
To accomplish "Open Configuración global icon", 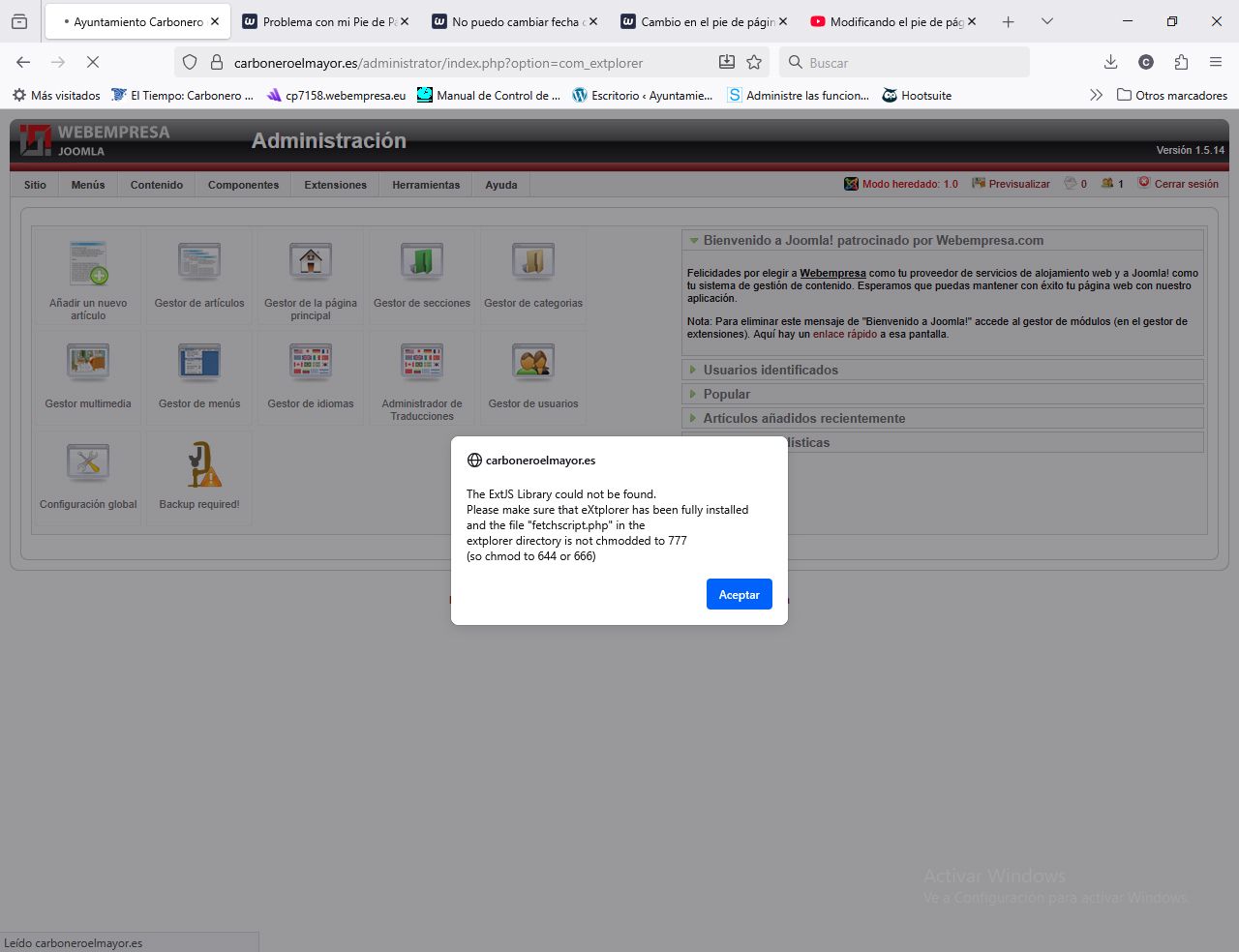I will 88,463.
